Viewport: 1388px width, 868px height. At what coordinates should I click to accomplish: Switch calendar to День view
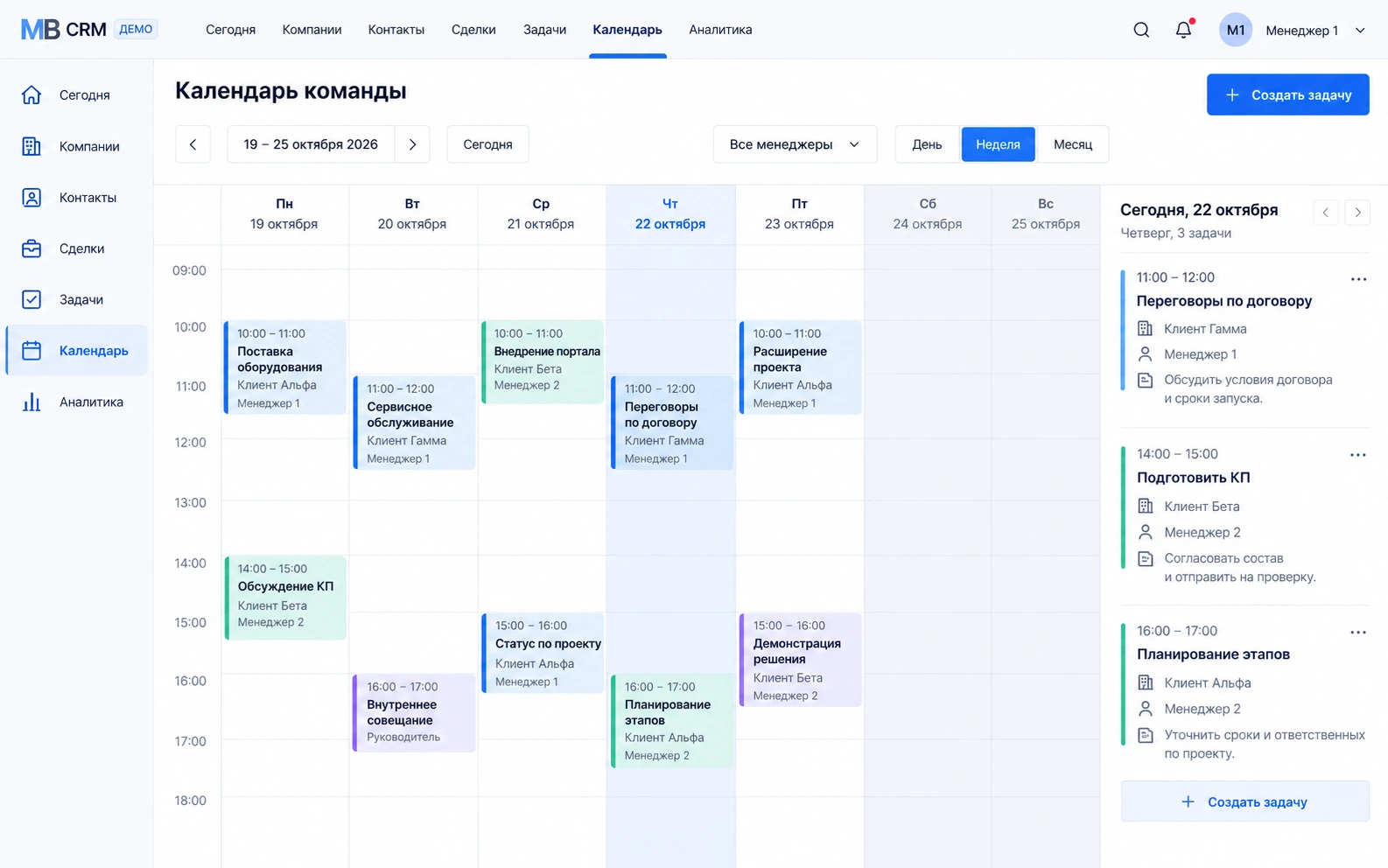[927, 144]
